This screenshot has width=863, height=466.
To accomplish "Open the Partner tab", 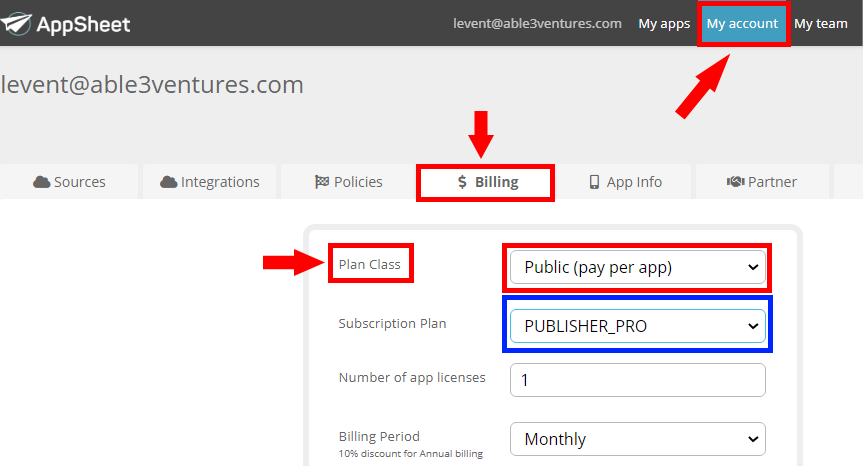I will coord(762,182).
